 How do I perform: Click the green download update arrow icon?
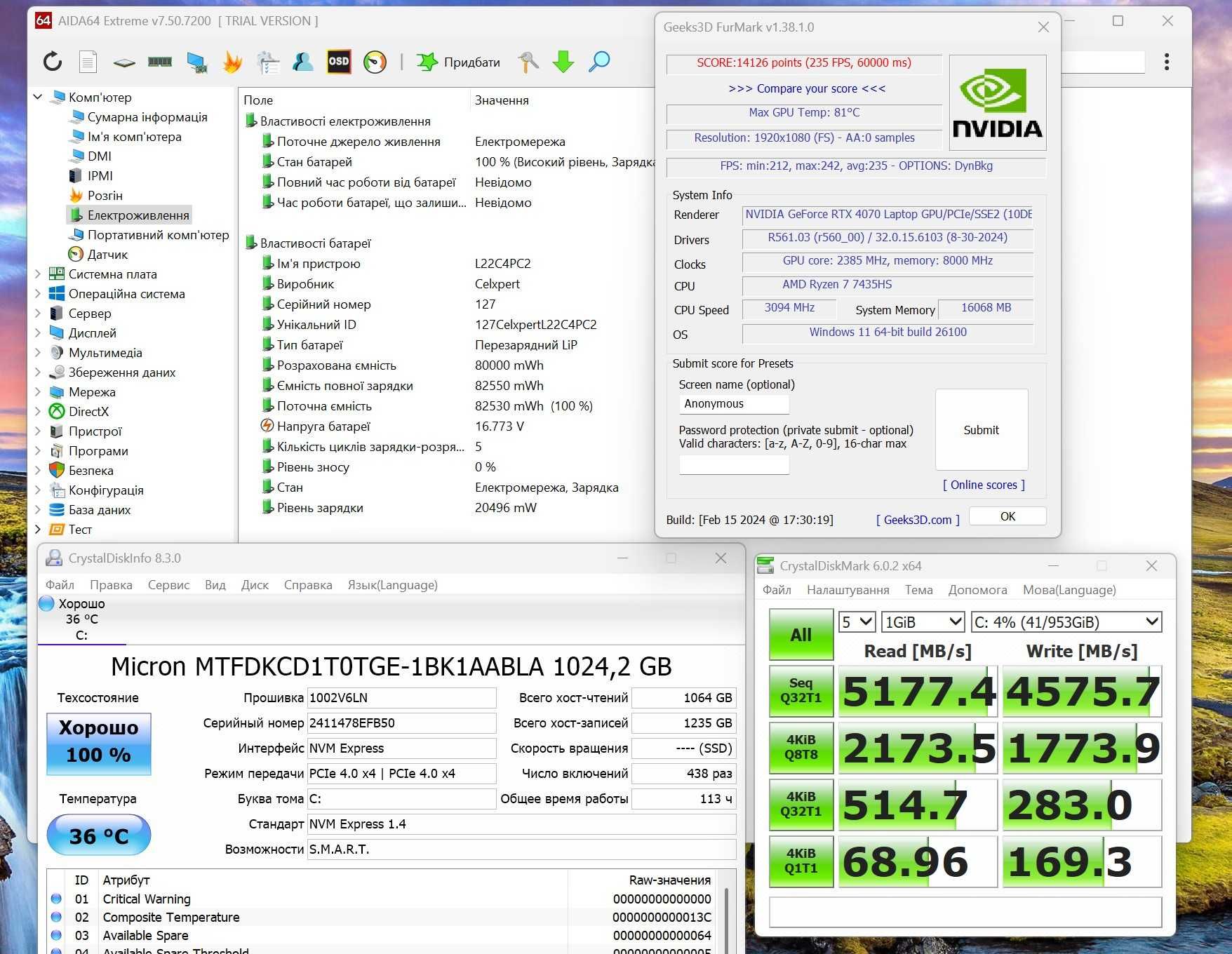pos(563,62)
